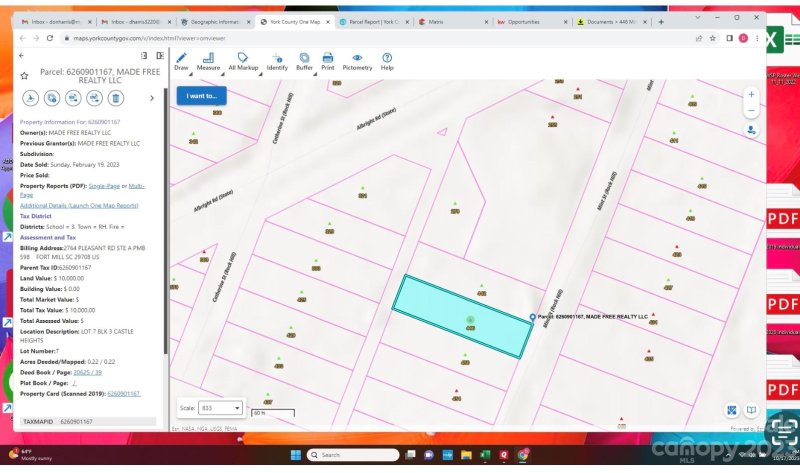800x473 pixels.
Task: Open the map Scale dropdown
Action: tap(223, 408)
